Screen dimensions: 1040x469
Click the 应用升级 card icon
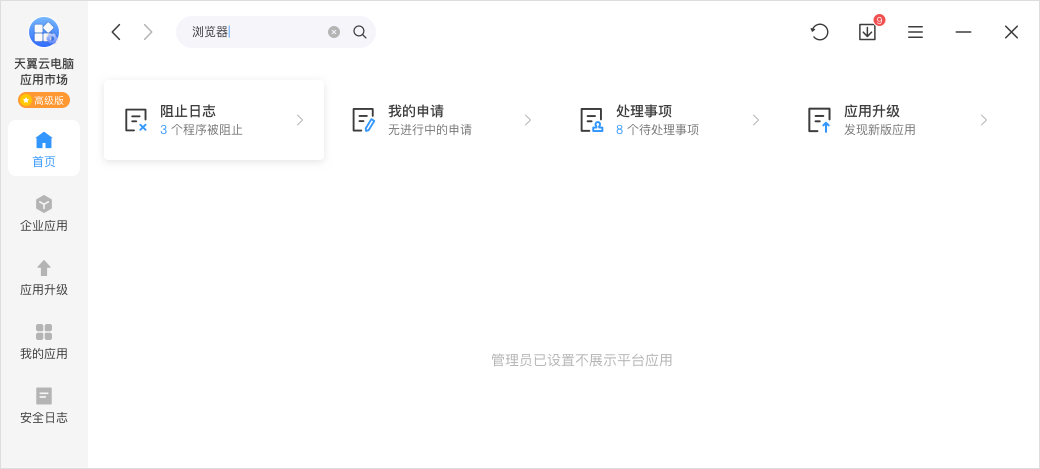pyautogui.click(x=820, y=120)
